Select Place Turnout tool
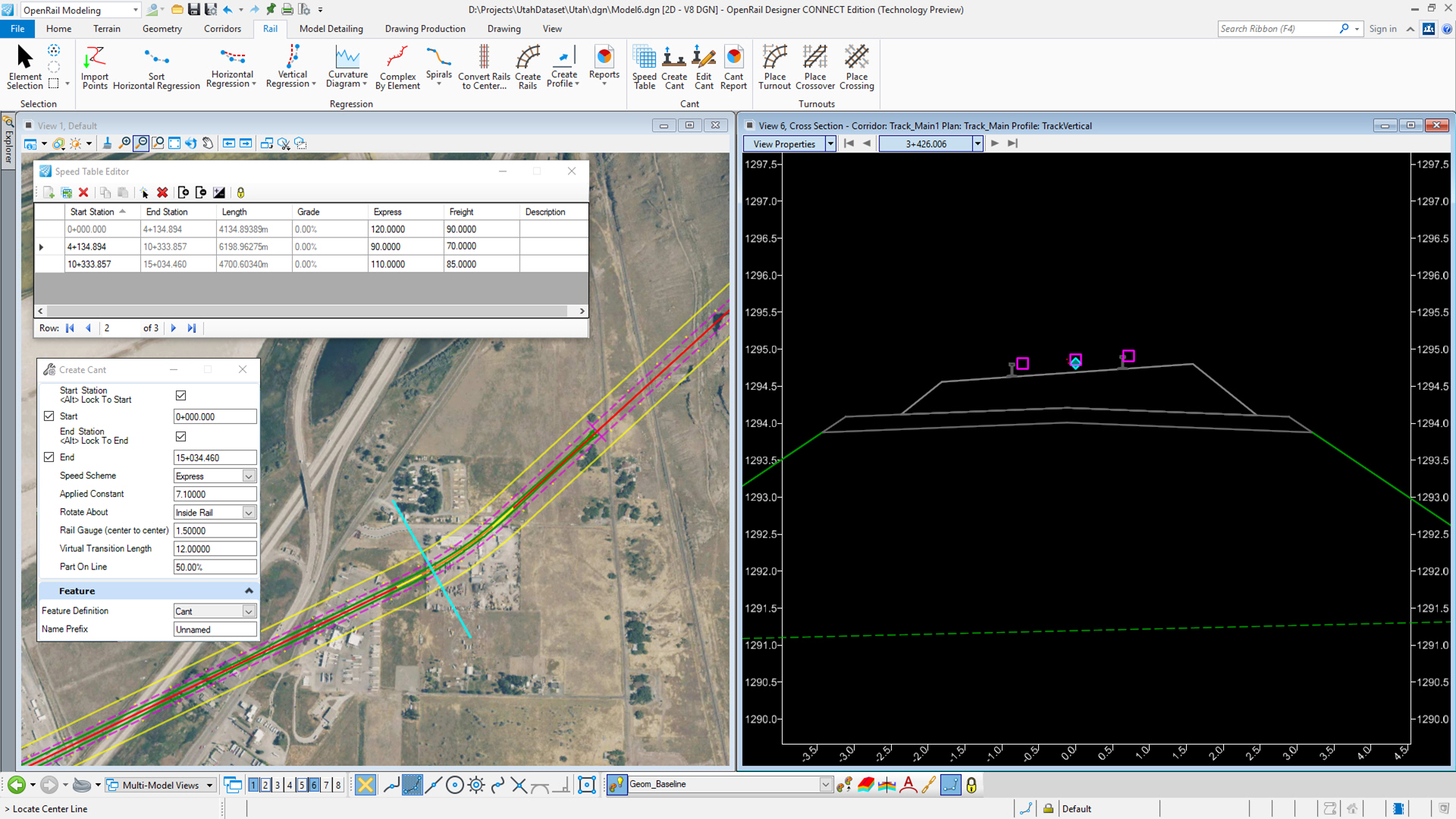 pyautogui.click(x=774, y=67)
